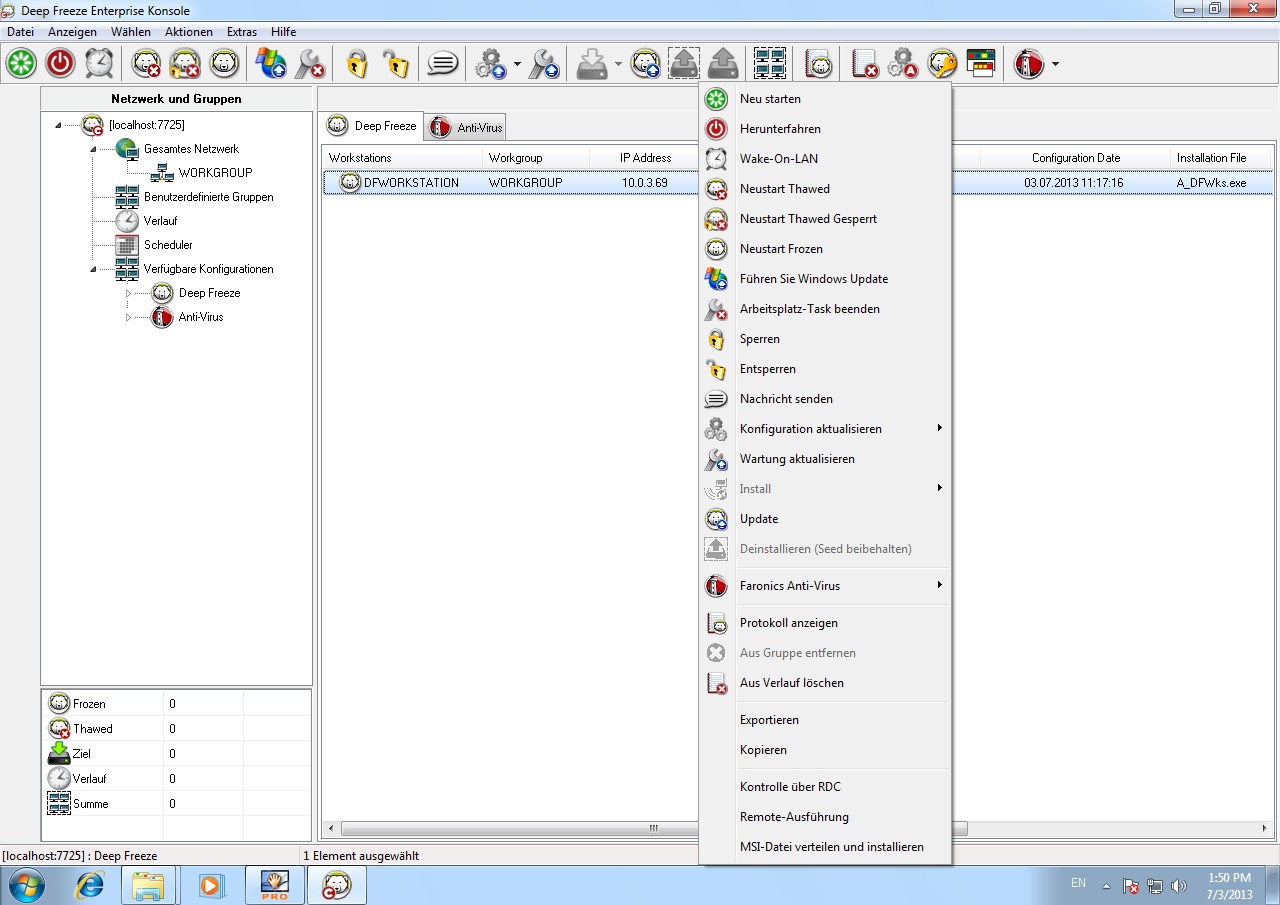Click the Update Maintenance wrench toolbar icon
This screenshot has height=905, width=1280.
pos(545,63)
